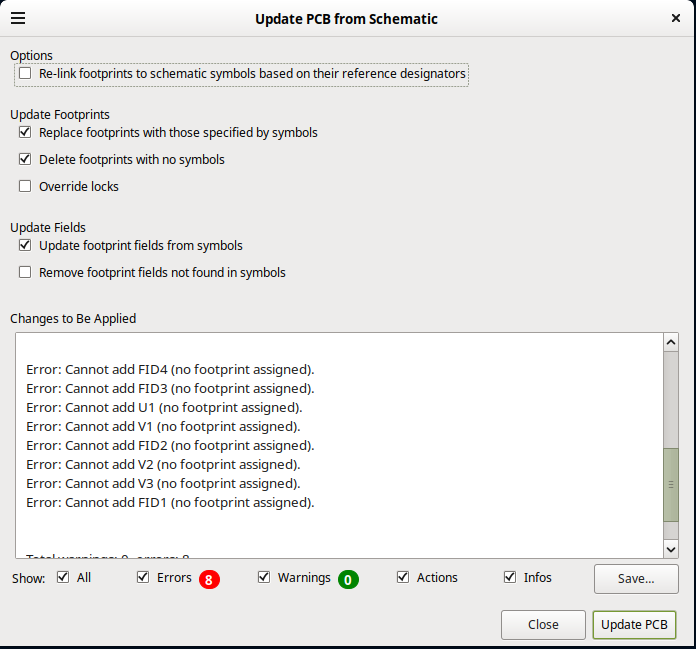
Task: Click the red error count badge
Action: (208, 579)
